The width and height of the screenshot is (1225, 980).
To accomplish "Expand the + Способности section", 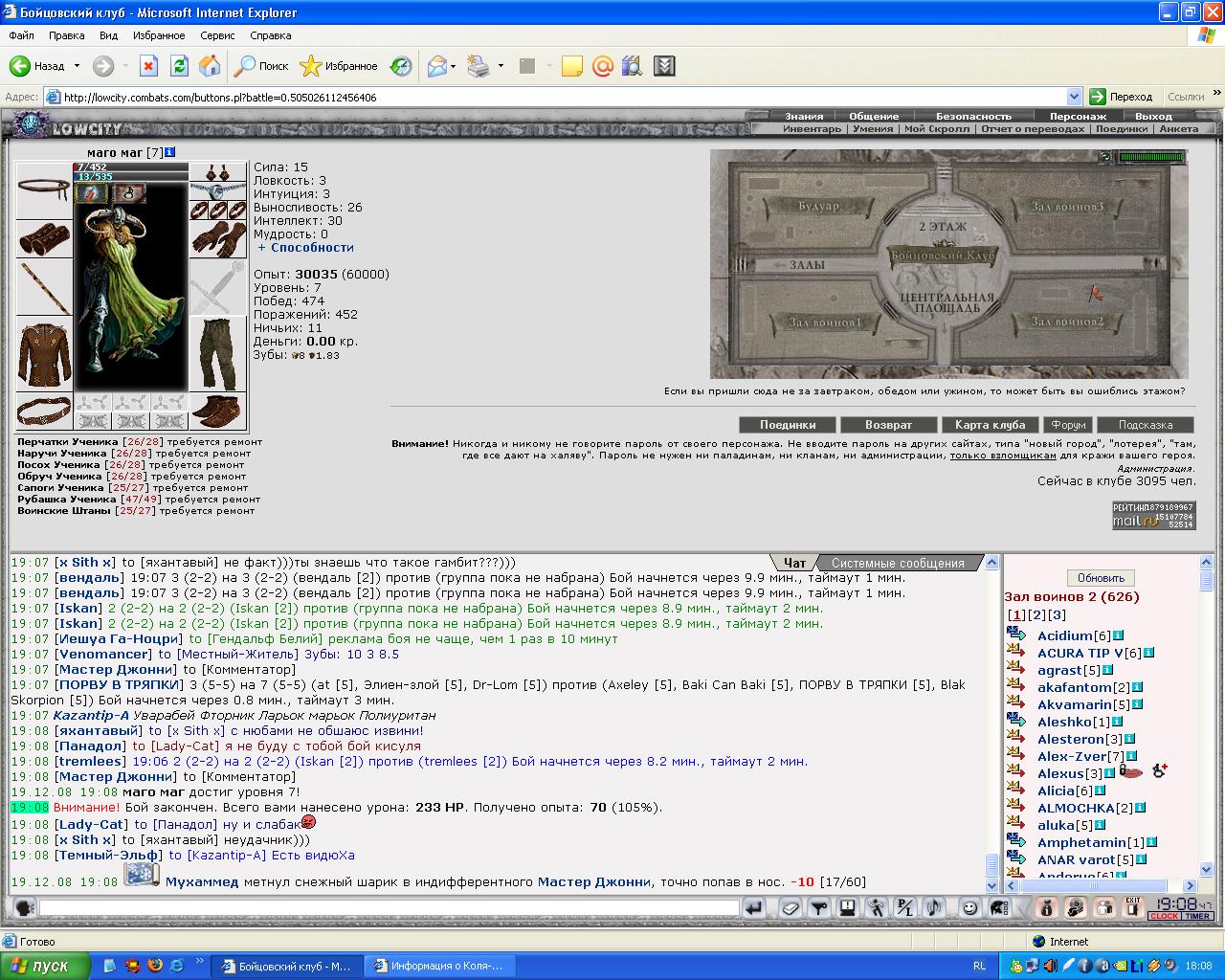I will coord(305,247).
